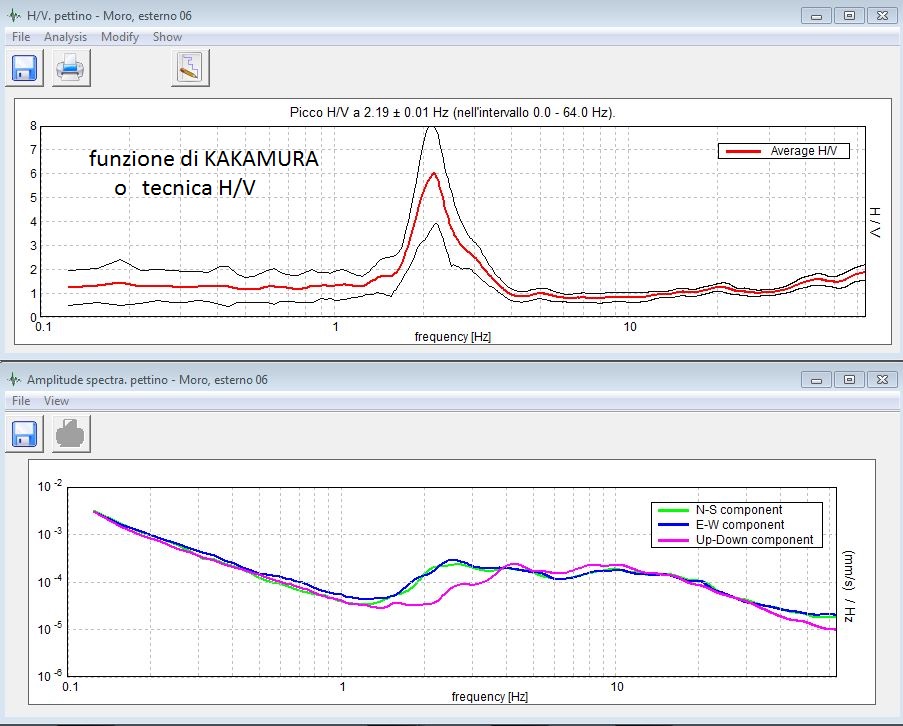903x726 pixels.
Task: Open the View menu in Amplitude spectra window
Action: 57,401
